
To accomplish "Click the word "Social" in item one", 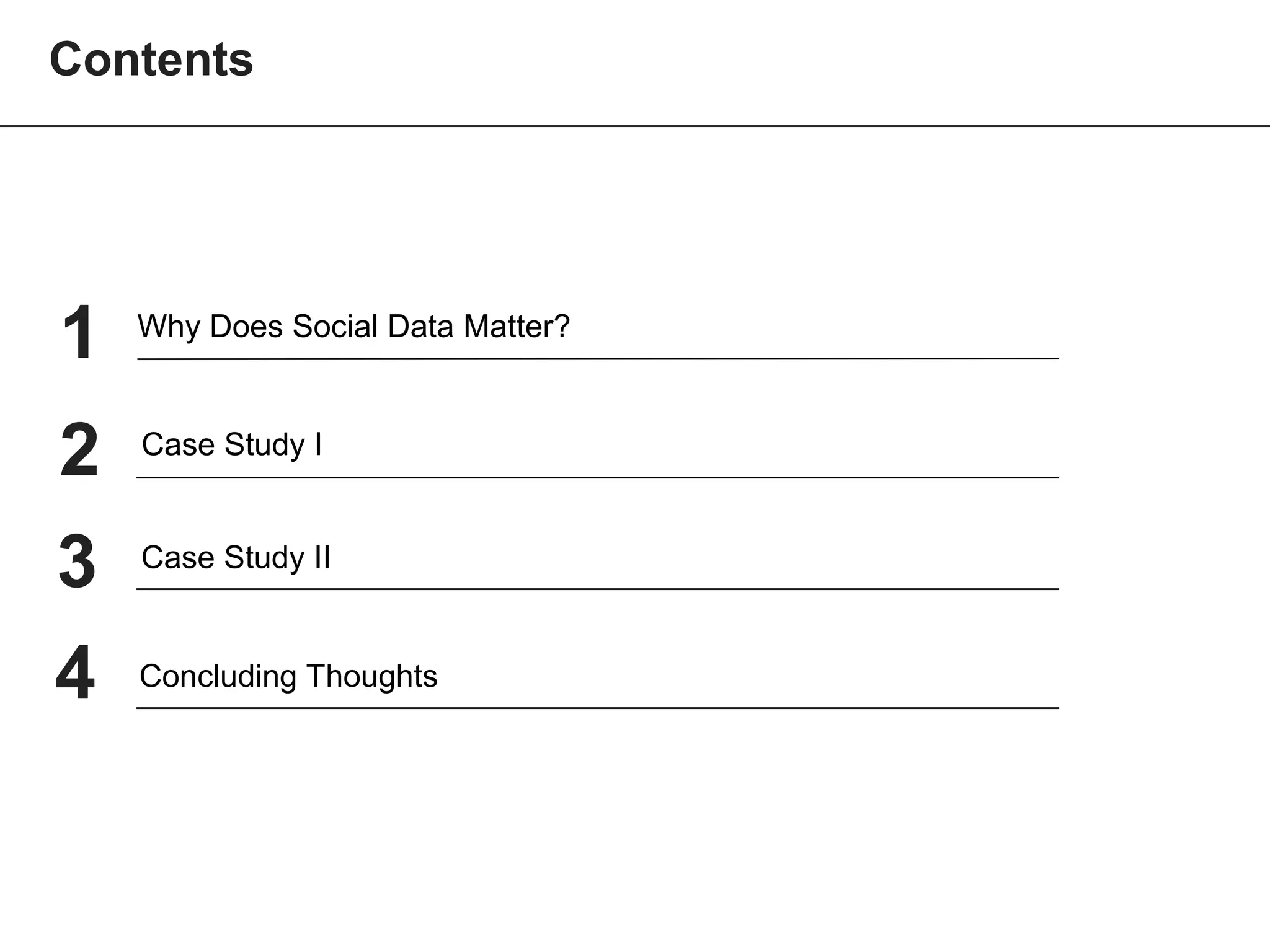I will click(x=335, y=326).
